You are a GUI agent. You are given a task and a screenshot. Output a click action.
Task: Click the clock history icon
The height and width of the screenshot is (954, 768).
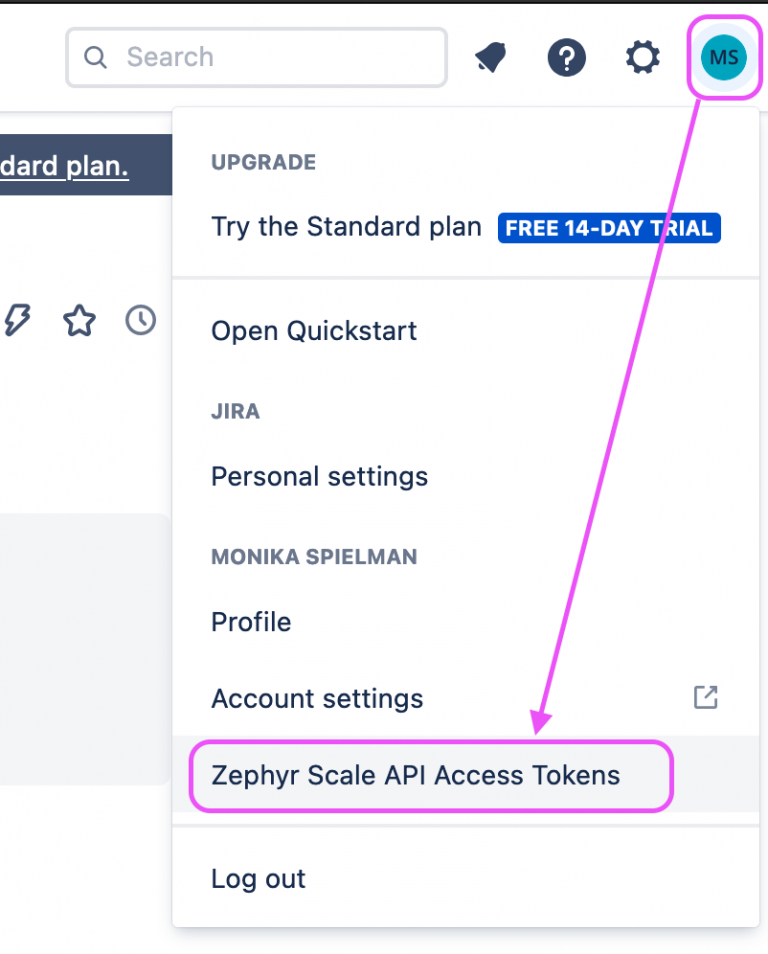pos(140,320)
